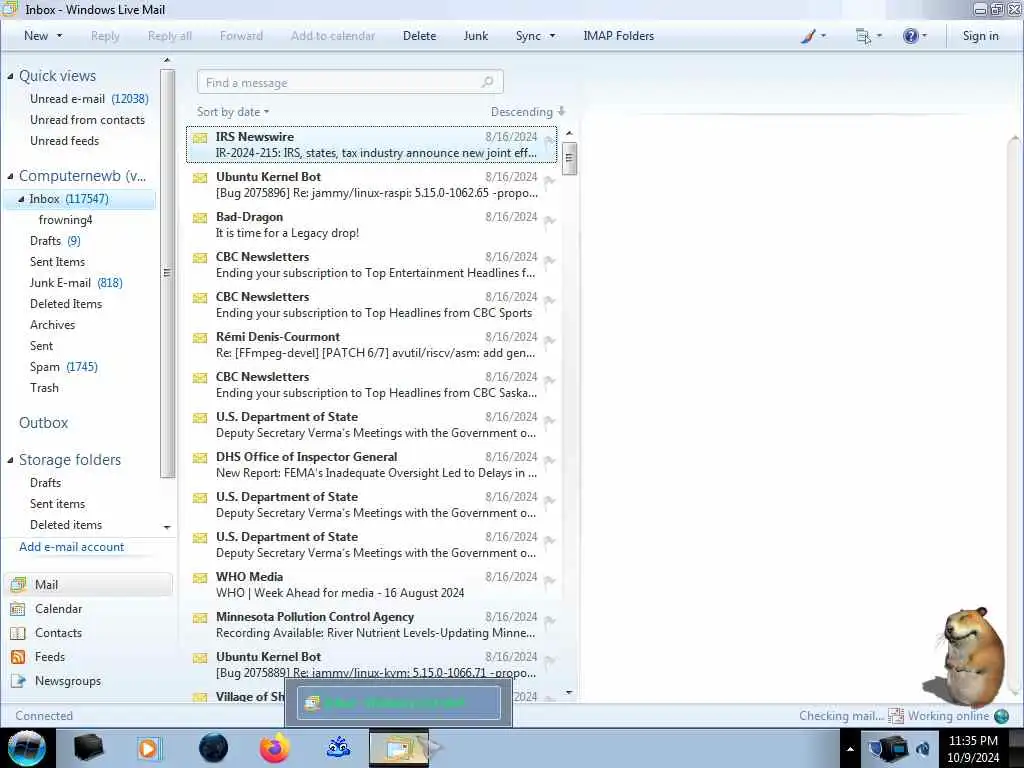Open the Calendar icon in the navigation shortcuts

[18, 609]
